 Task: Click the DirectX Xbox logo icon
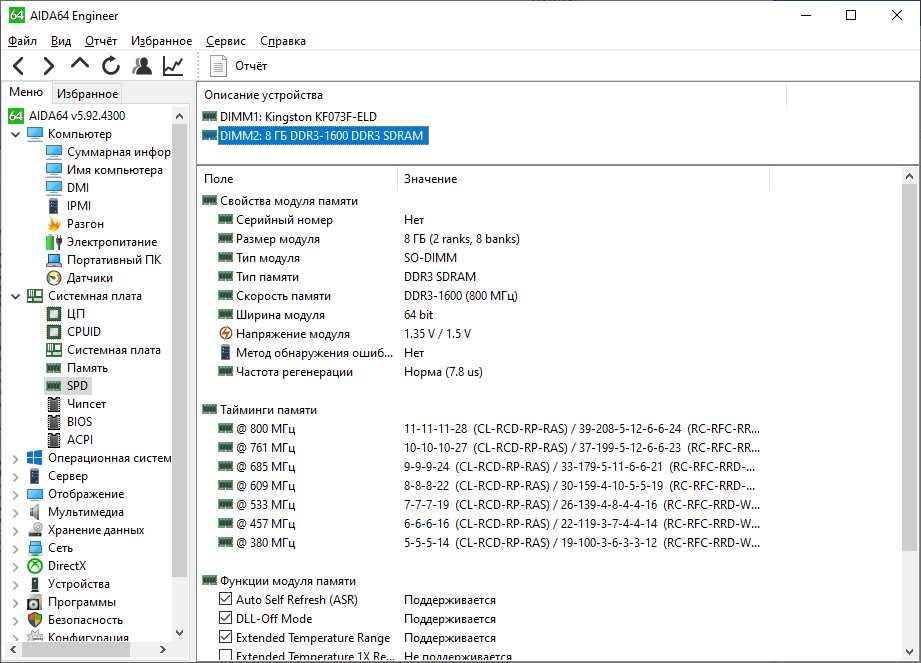click(35, 566)
